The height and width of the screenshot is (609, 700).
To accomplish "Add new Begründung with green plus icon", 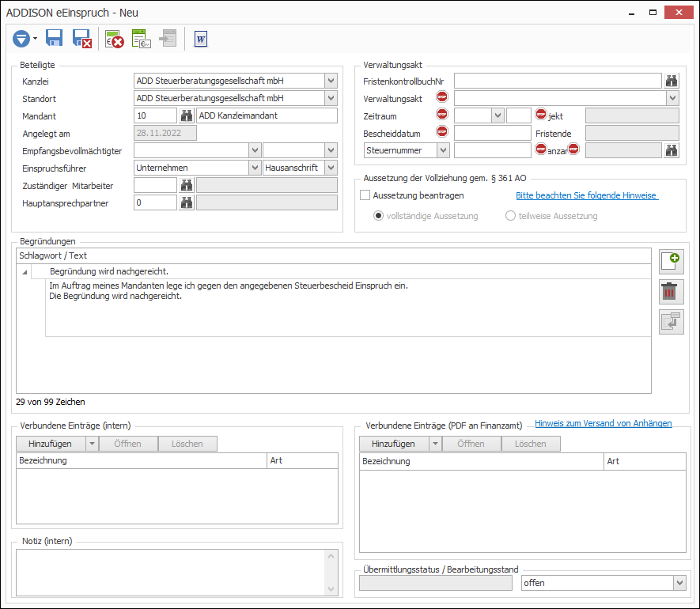I will 671,262.
